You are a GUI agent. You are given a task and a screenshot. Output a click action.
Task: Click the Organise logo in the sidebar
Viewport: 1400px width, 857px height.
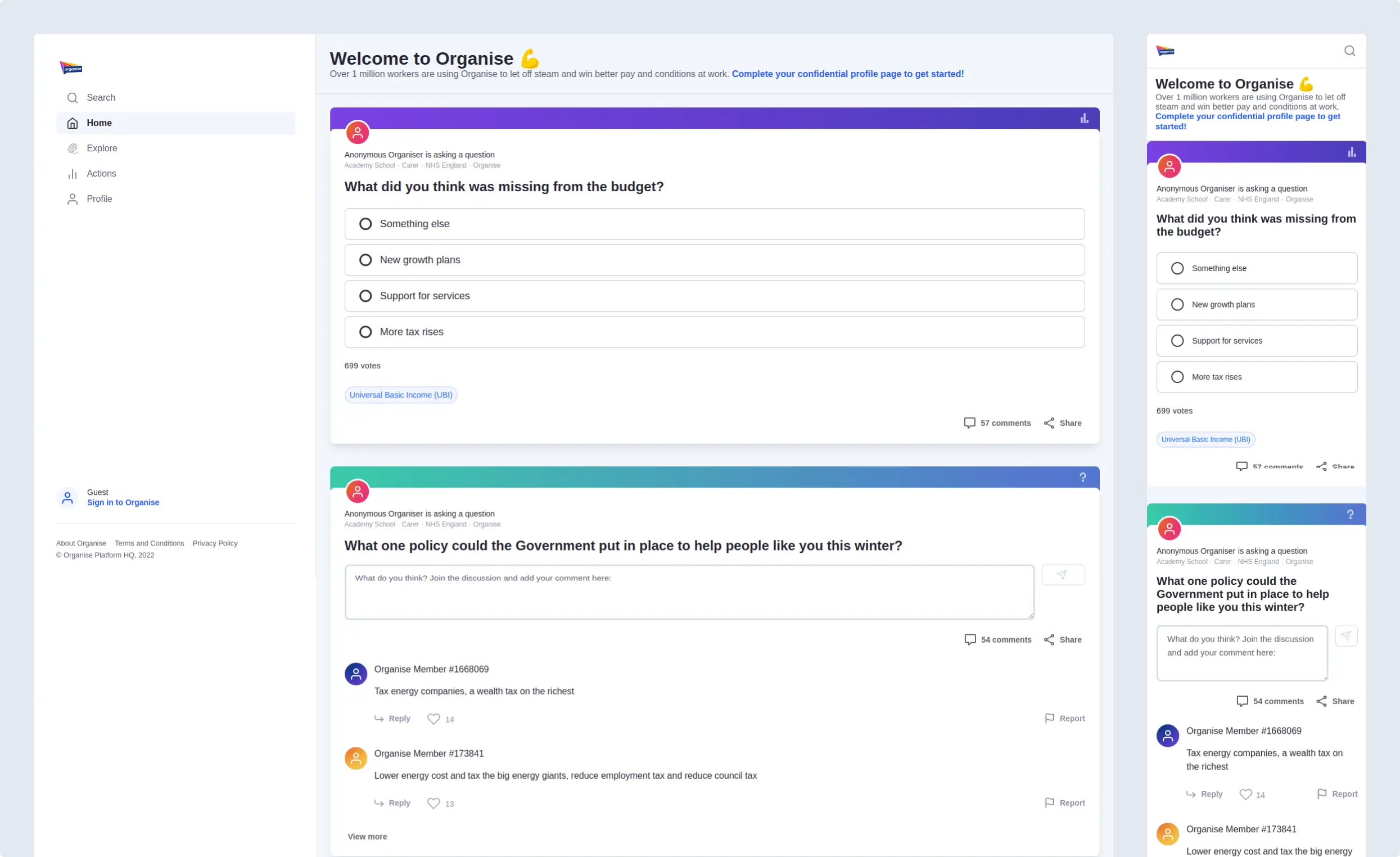coord(70,67)
